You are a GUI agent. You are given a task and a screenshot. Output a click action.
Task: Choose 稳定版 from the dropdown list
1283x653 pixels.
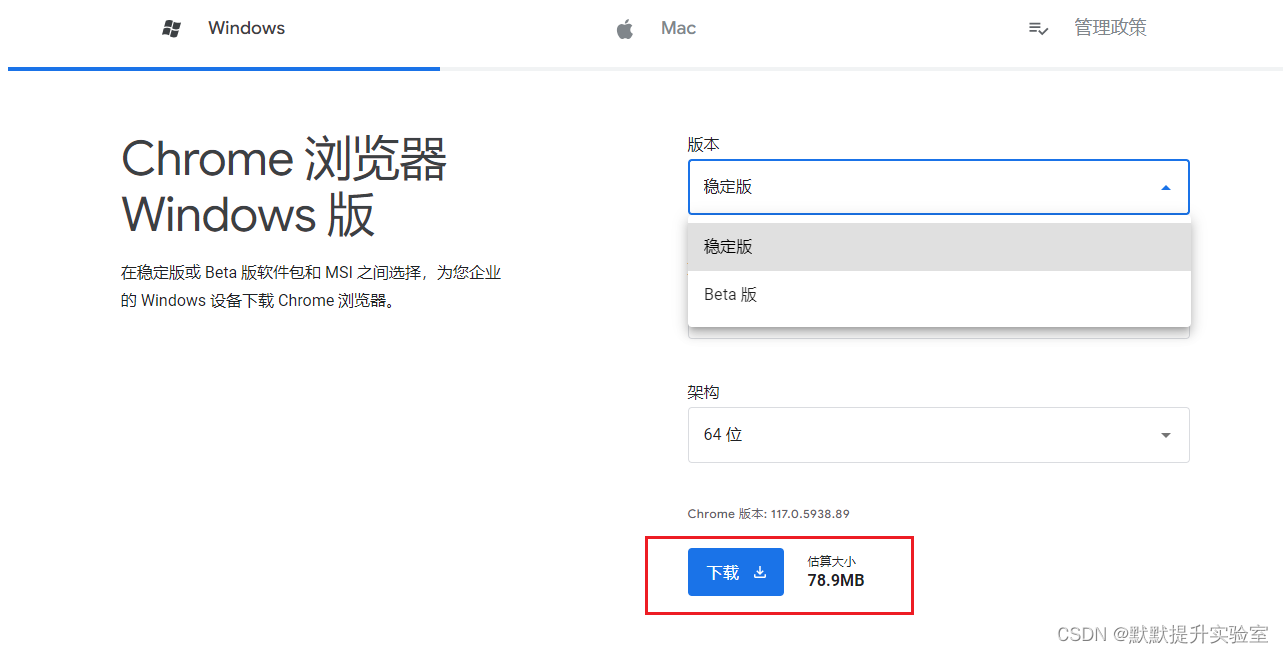pyautogui.click(x=939, y=247)
